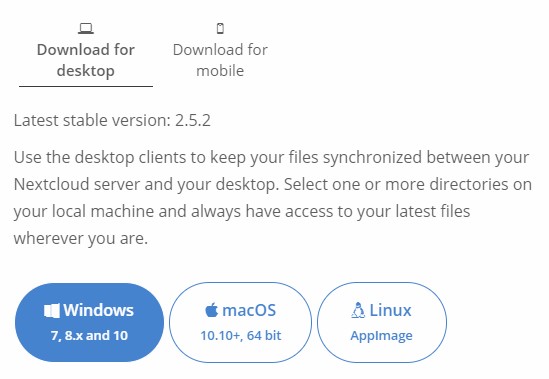Click the desktop clients description paragraph
Viewport: 549px width, 379px height.
[x=273, y=198]
